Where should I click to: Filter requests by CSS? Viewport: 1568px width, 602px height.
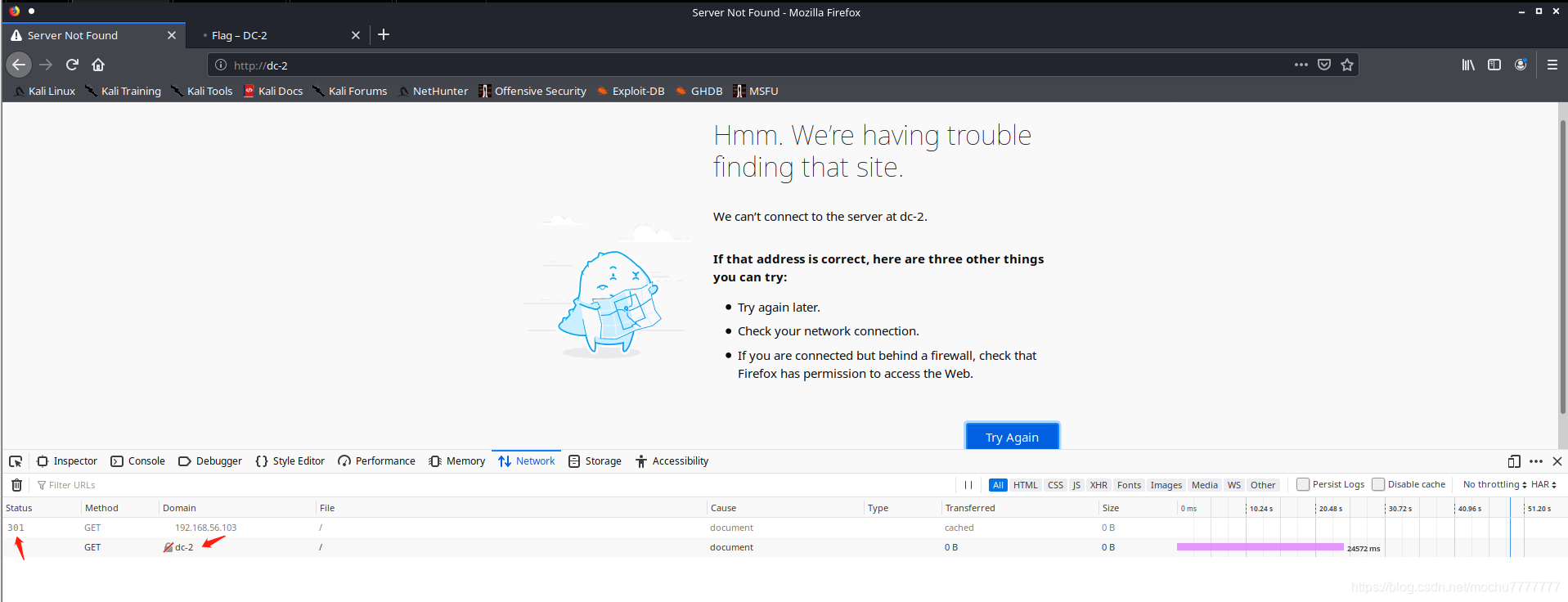1056,485
